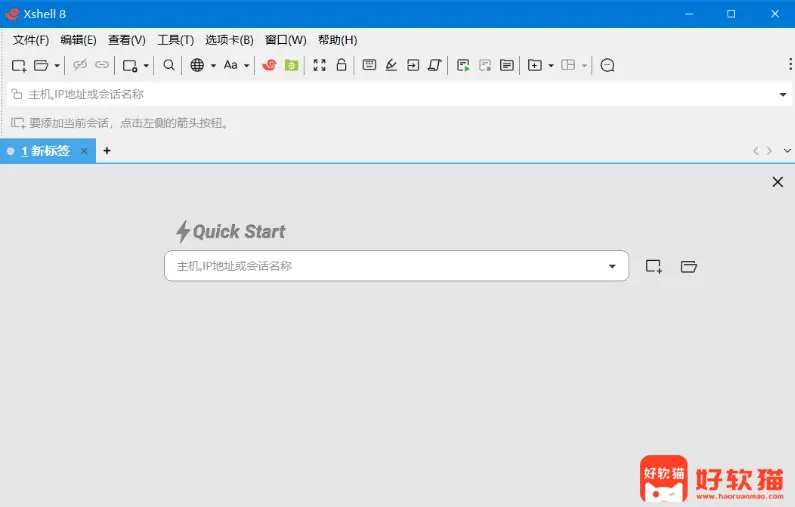Click the Reconnect link icon
795x507 pixels.
[x=102, y=65]
